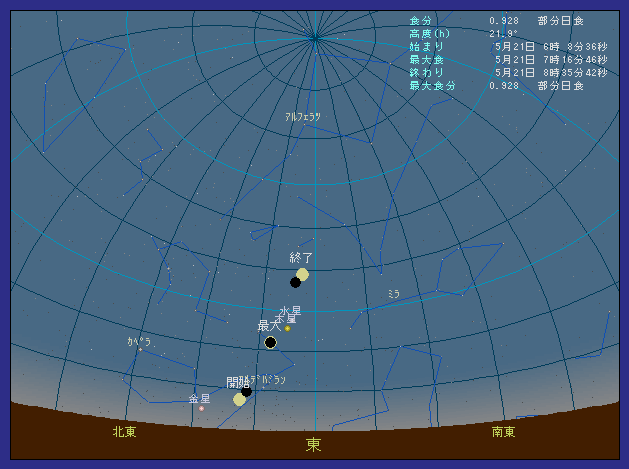The image size is (629, 469).
Task: Click the eclipse sun icon at 開始
Action: pyautogui.click(x=240, y=399)
